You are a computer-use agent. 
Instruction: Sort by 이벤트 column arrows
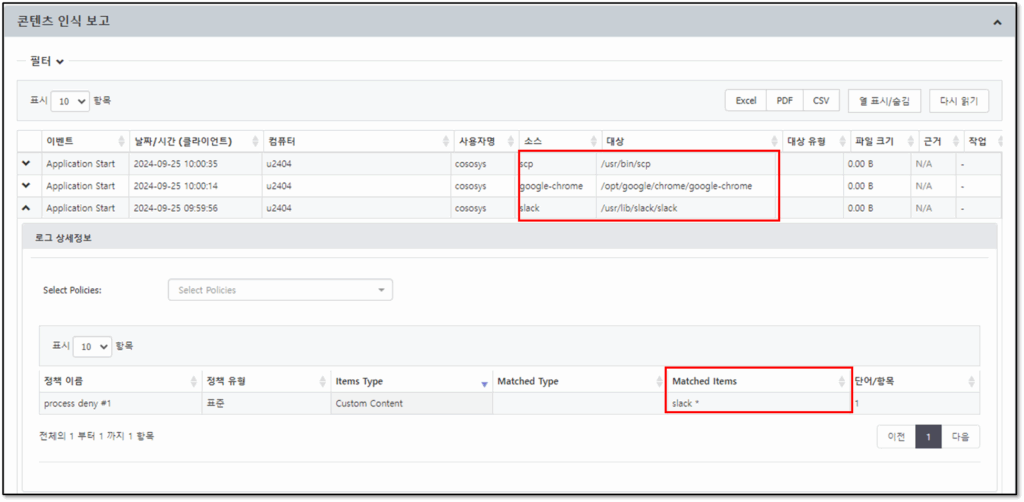point(121,142)
